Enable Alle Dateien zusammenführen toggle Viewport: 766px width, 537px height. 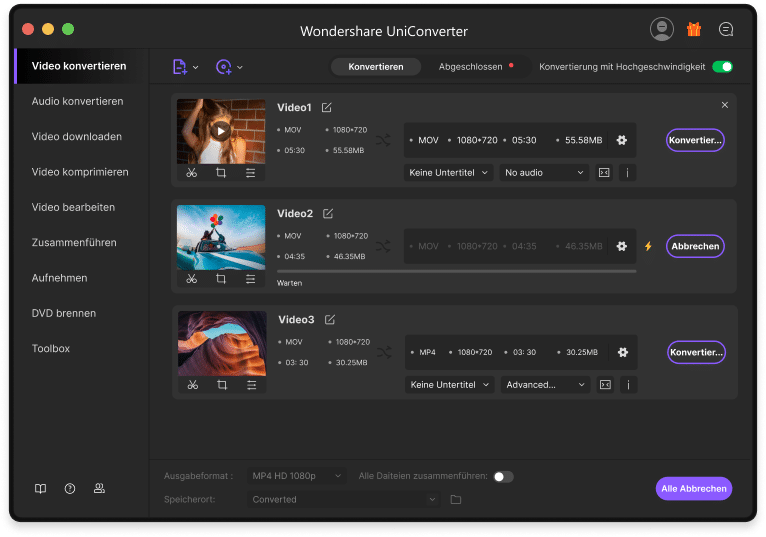503,477
